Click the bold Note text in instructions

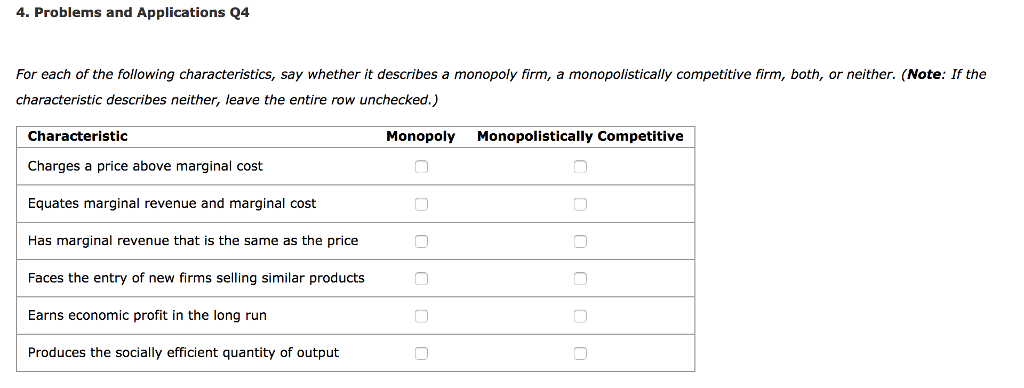(924, 74)
